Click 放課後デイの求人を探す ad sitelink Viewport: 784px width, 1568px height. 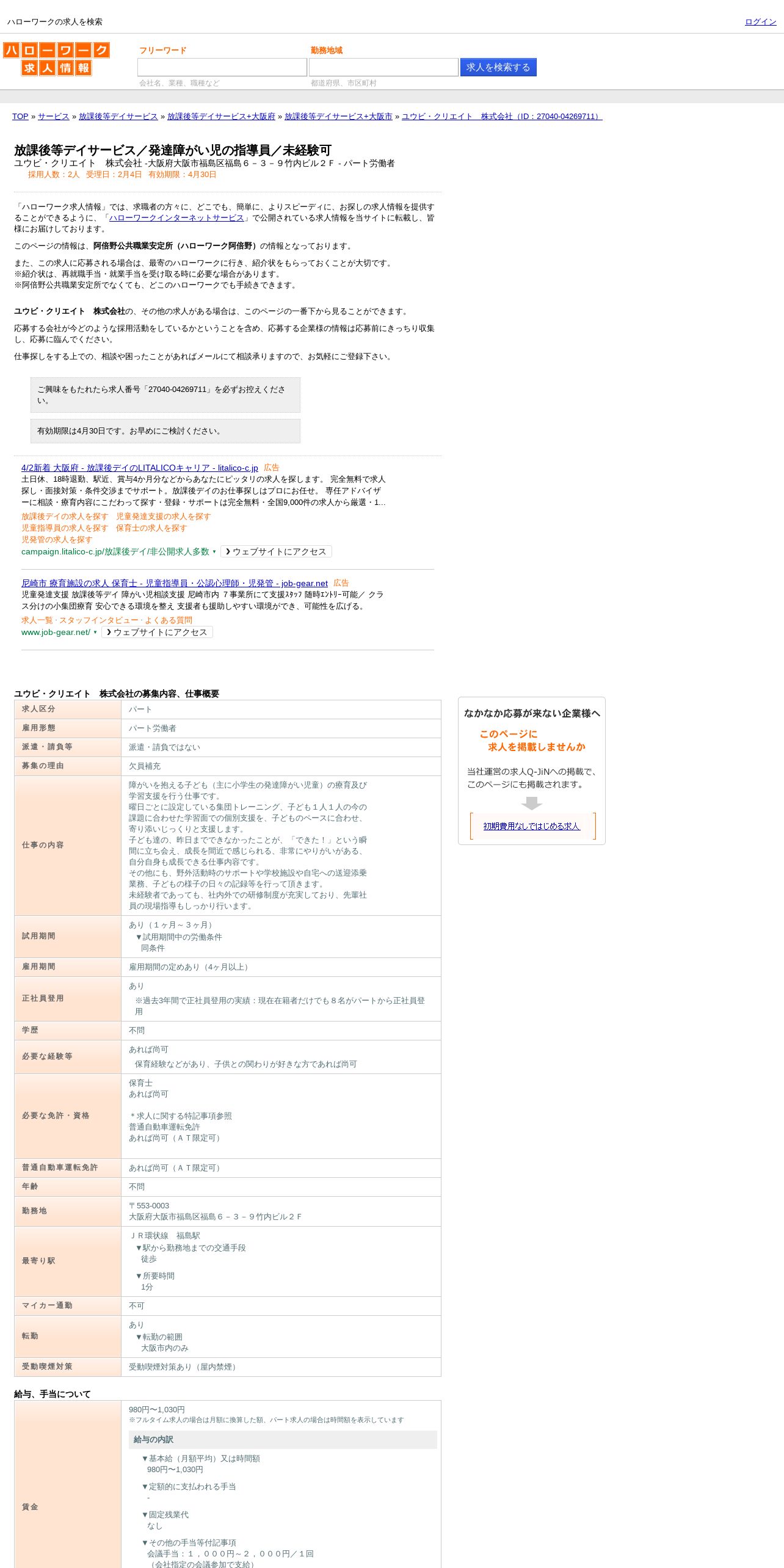pos(65,517)
